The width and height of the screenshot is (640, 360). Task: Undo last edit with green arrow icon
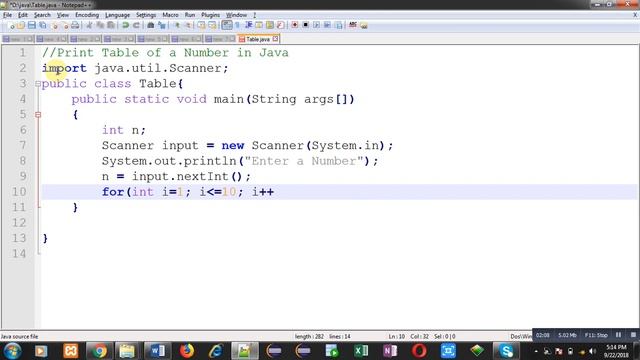coord(125,25)
